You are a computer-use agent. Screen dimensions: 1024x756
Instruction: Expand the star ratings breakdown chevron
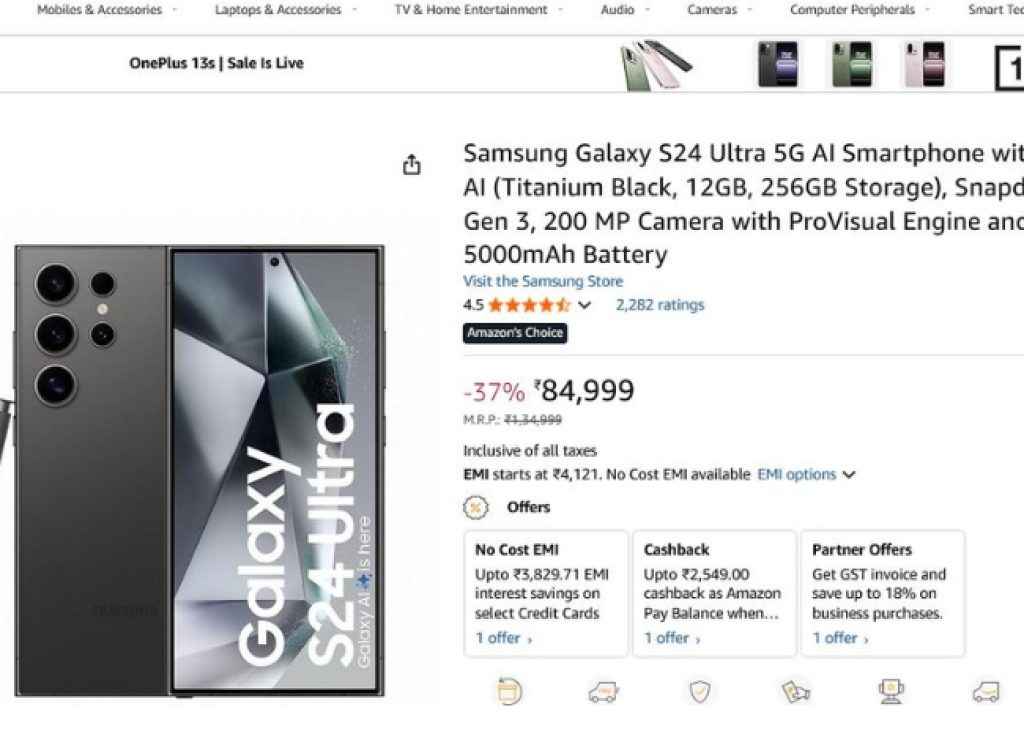coord(584,305)
